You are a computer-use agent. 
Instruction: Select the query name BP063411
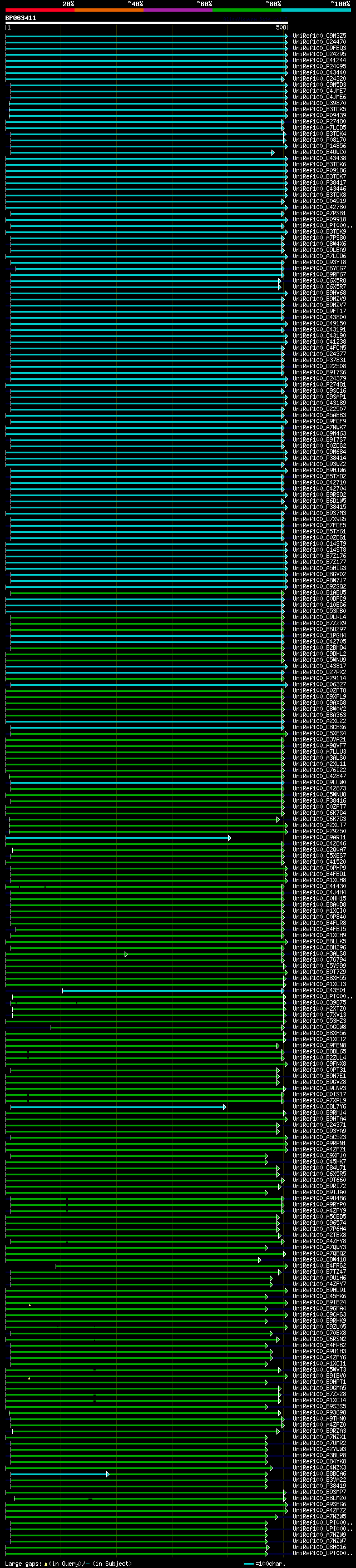pos(21,18)
